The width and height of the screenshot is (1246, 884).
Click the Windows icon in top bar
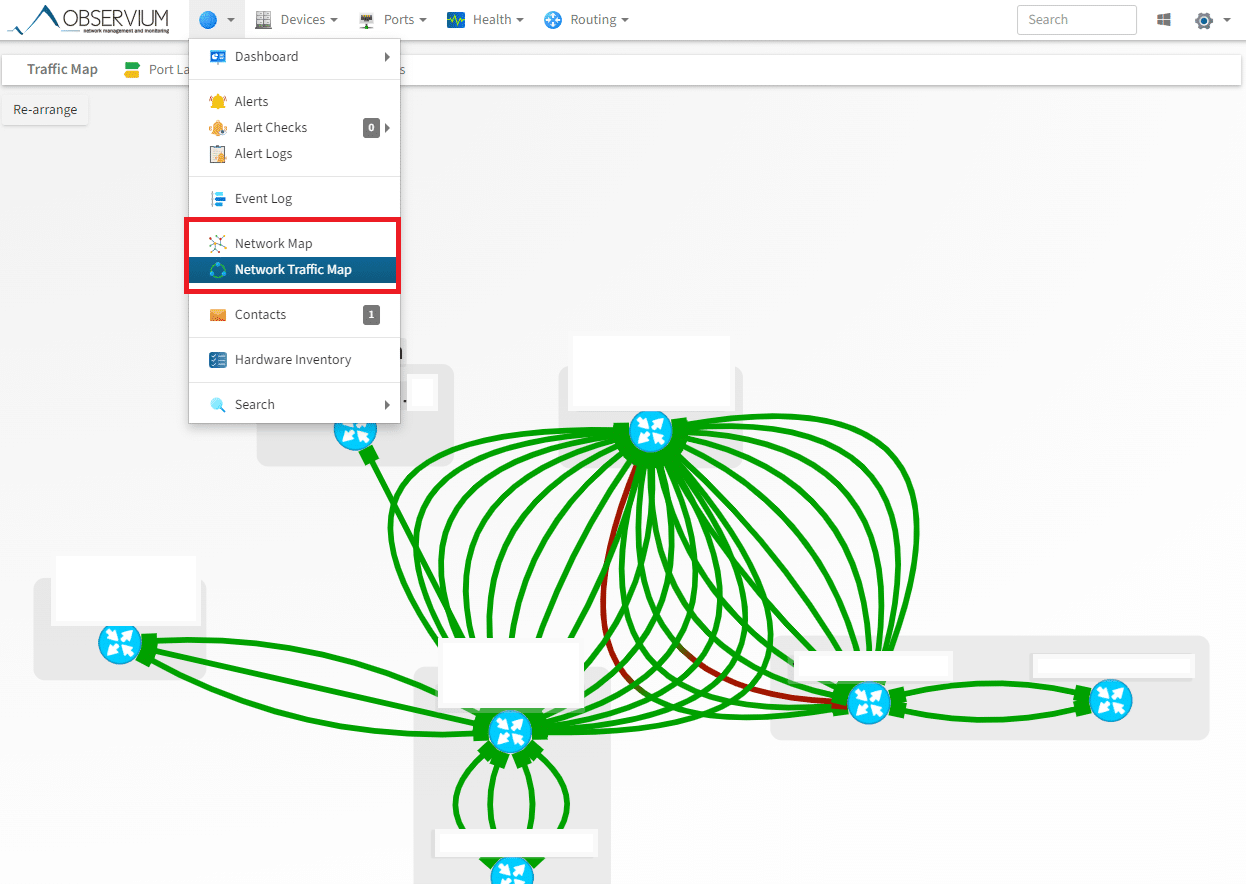pos(1164,20)
